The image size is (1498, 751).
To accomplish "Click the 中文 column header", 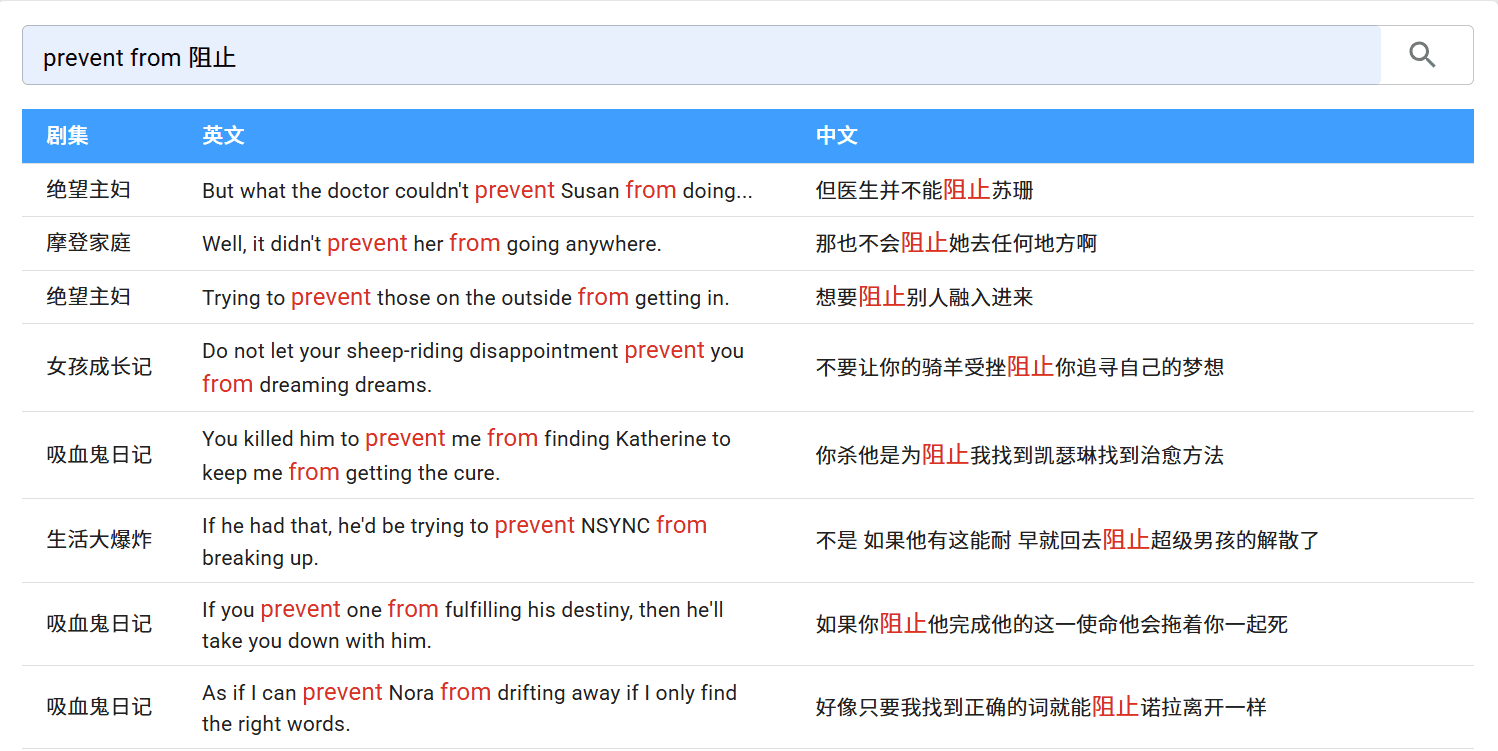I will (836, 136).
